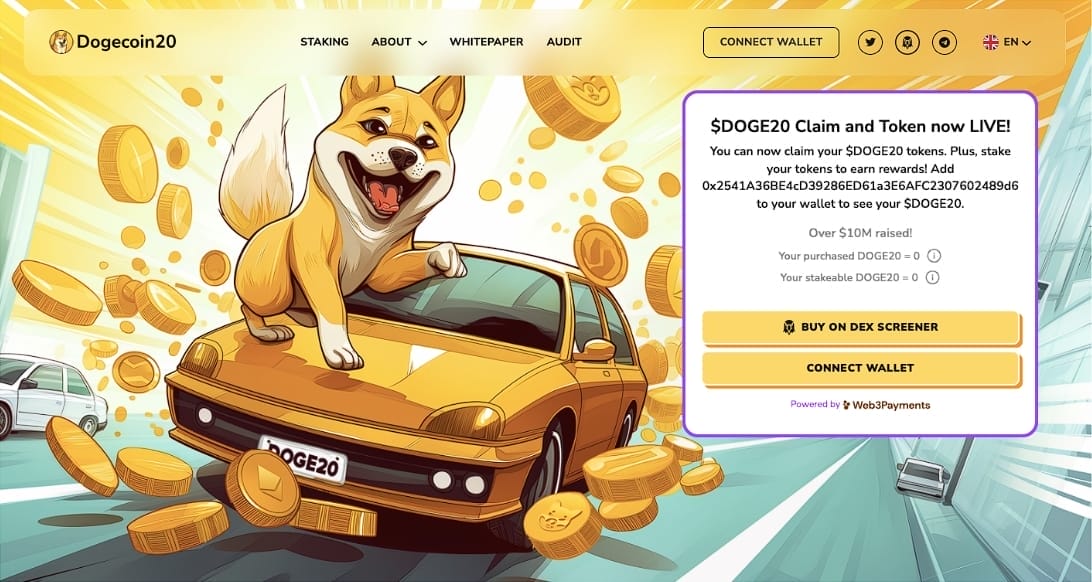Click Buy on DEX Screener button
The width and height of the screenshot is (1092, 582).
coord(861,328)
